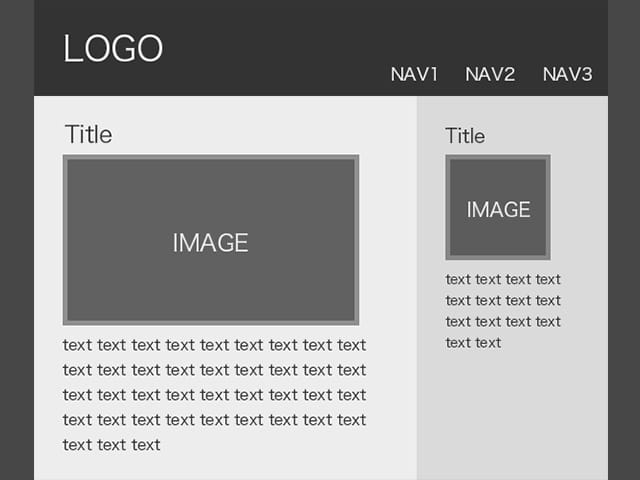Click the LOGO in the header
The height and width of the screenshot is (480, 640).
click(113, 49)
